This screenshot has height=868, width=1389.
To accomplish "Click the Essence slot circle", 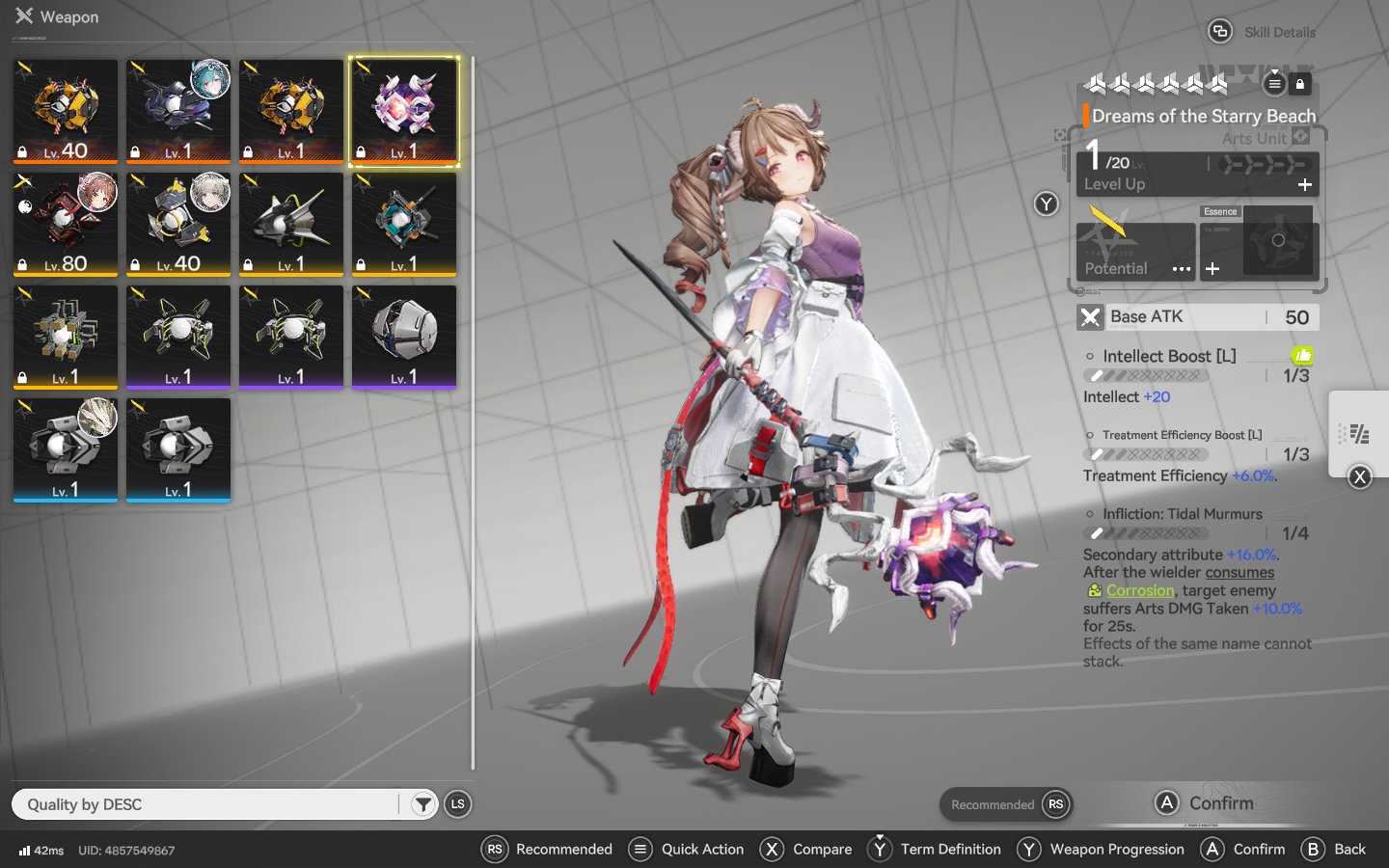I will coord(1278,240).
